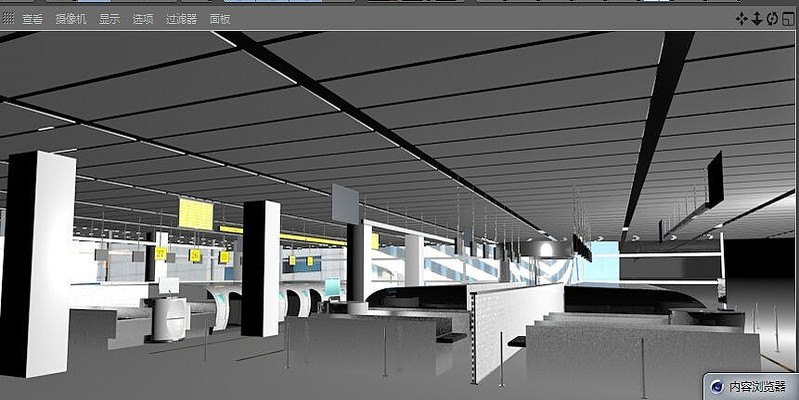
Task: Open the 面板 menu
Action: [x=219, y=19]
